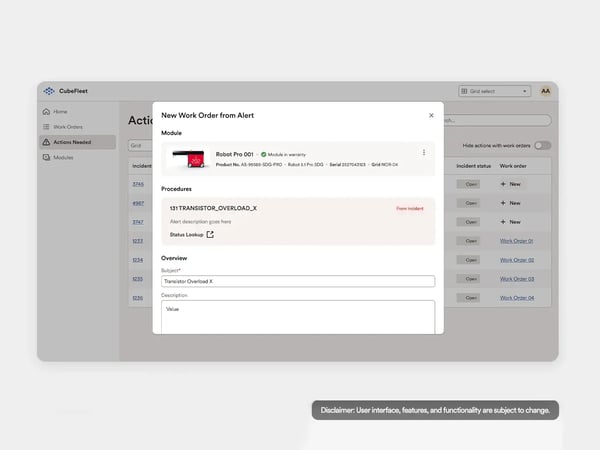Click the 131 TRANSISTOR_OVERLOAD_X procedure title
Viewport: 600px width, 450px height.
(213, 208)
